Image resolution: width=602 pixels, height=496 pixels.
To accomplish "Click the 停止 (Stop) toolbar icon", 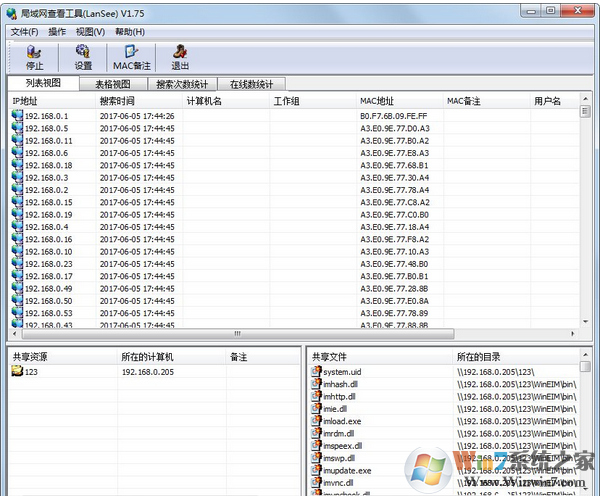I will tap(33, 54).
